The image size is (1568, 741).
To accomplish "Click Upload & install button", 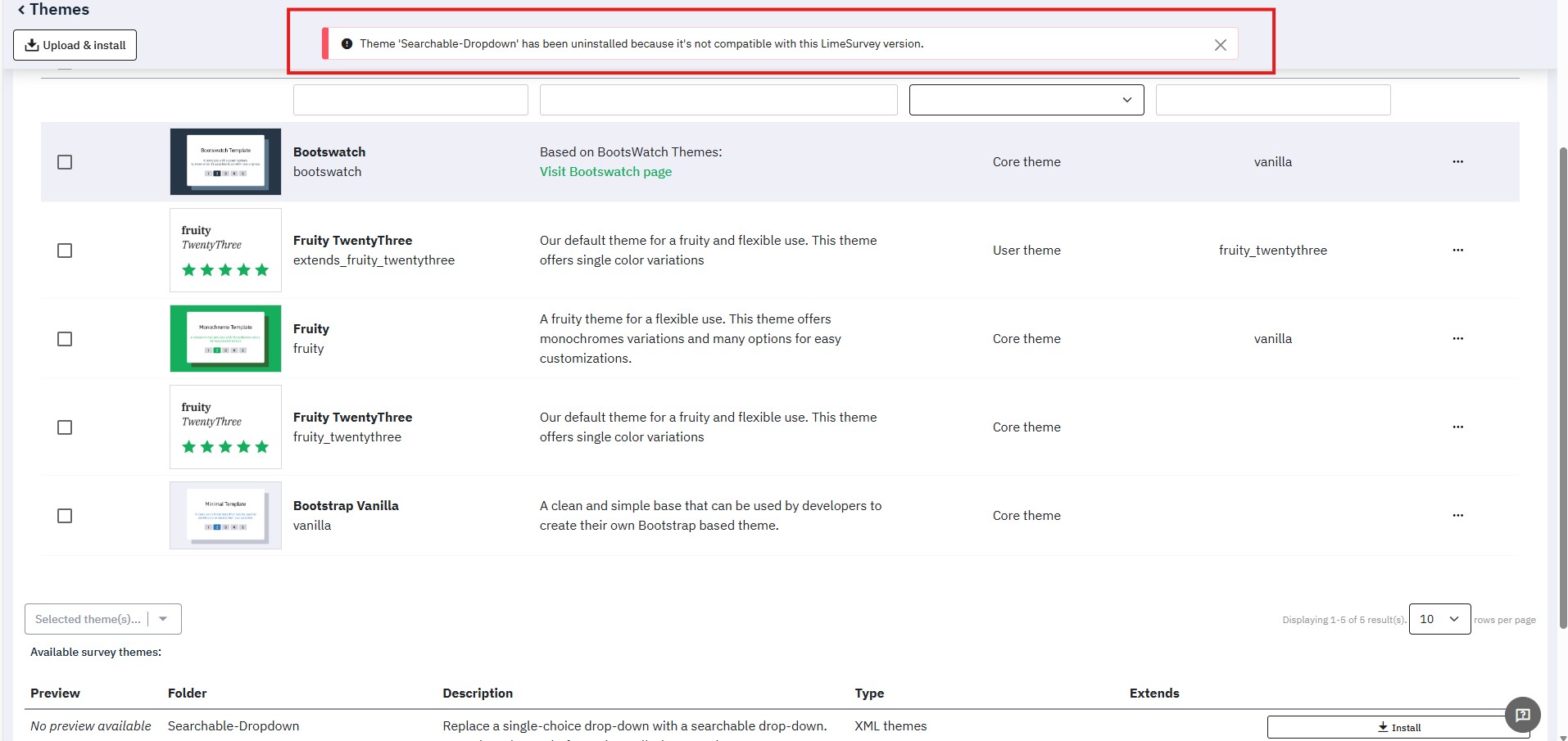I will pyautogui.click(x=75, y=45).
